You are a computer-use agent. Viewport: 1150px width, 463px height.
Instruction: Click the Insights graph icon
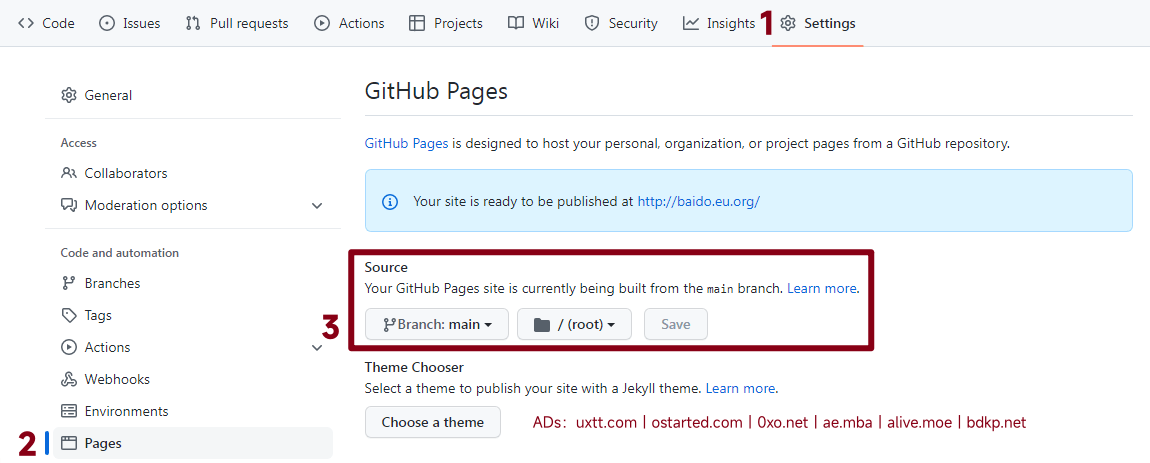(690, 23)
